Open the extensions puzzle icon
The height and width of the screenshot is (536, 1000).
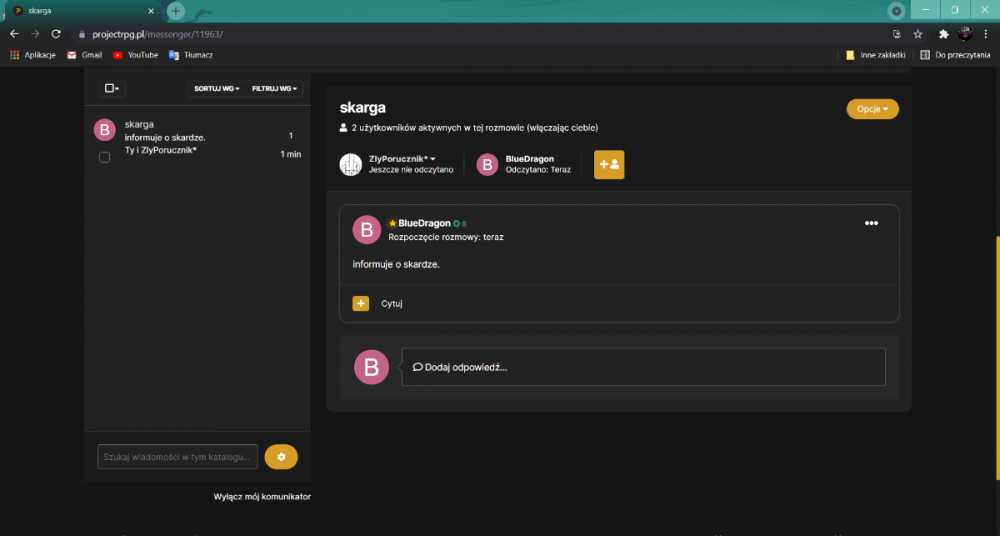point(944,34)
